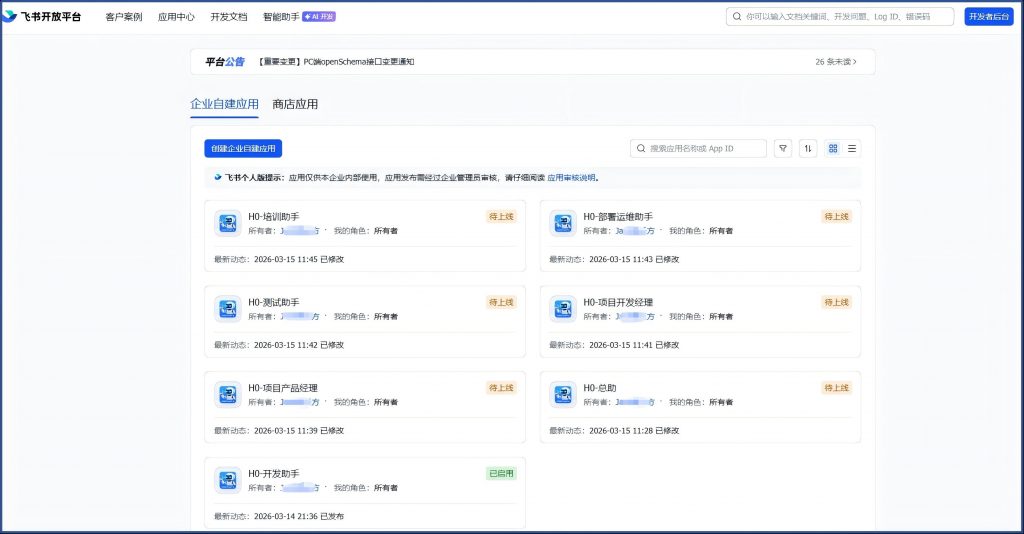Click the H0-培训助手 app icon
This screenshot has width=1024, height=534.
click(x=227, y=223)
